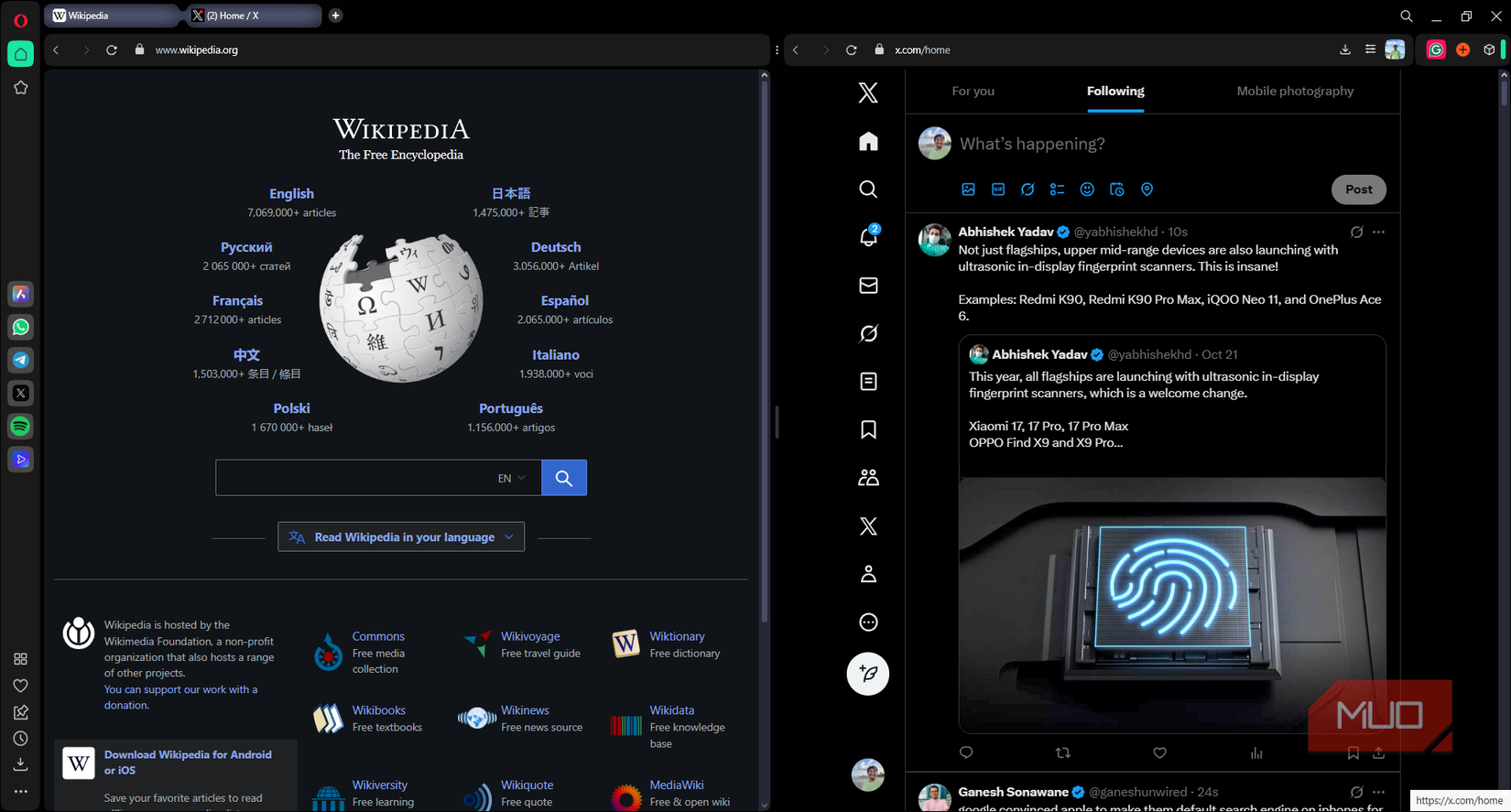Open emoji picker in post composer
Viewport: 1511px width, 812px height.
(1087, 189)
